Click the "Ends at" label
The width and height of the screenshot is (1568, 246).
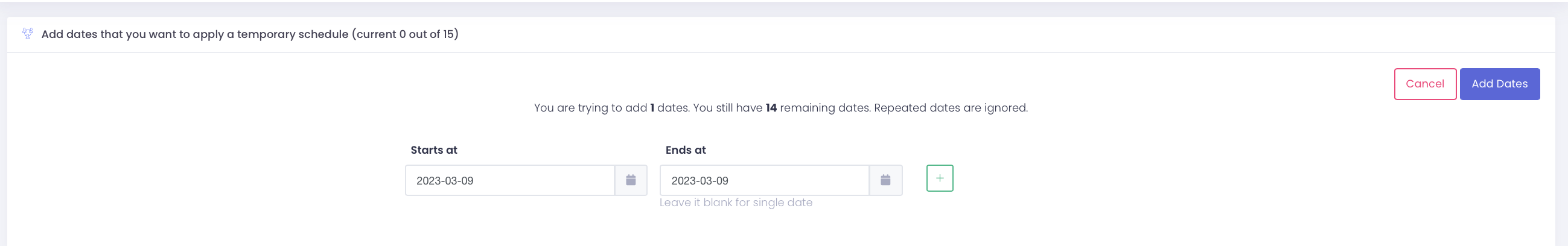[x=686, y=150]
